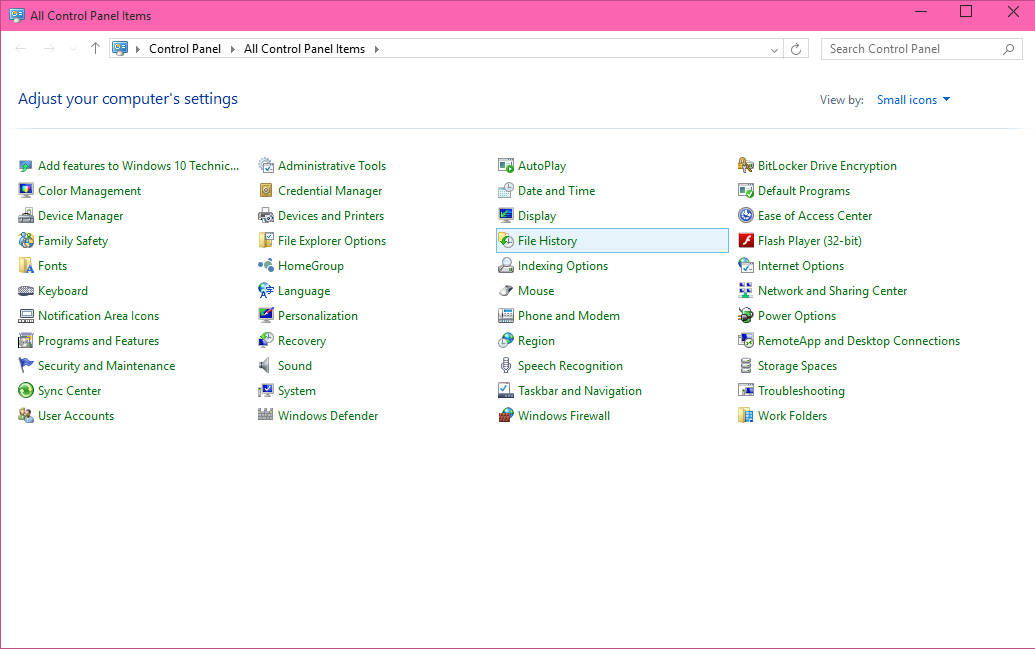The width and height of the screenshot is (1035, 649).
Task: Click the AutoPlay icon
Action: [506, 166]
